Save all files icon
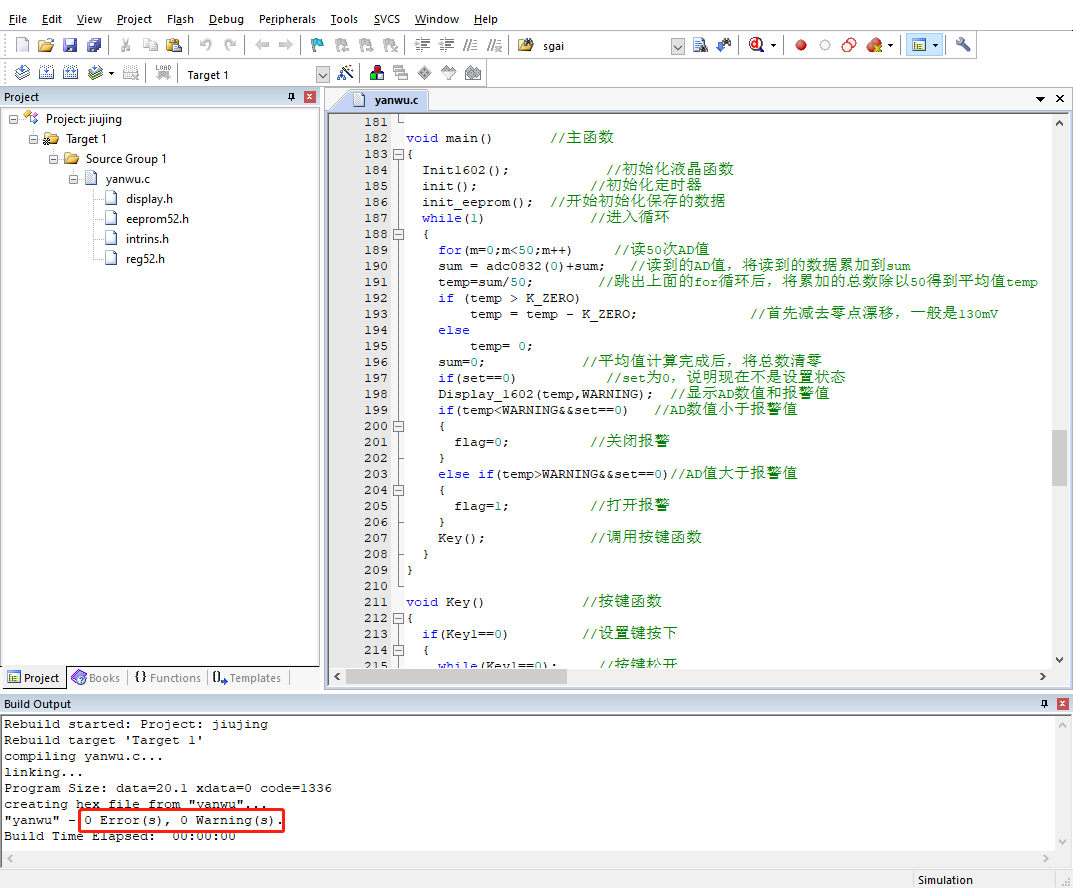The image size is (1073, 888). point(94,46)
